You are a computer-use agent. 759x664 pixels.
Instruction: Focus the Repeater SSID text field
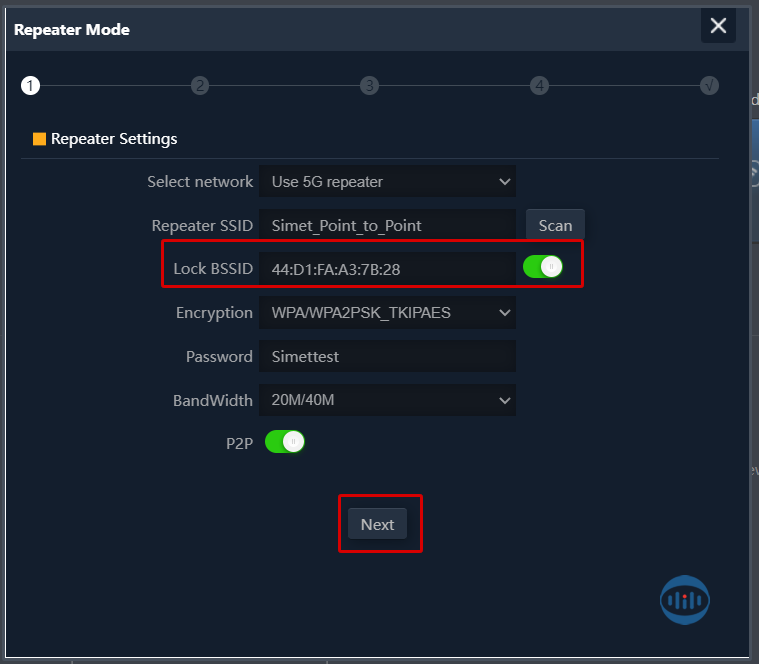(387, 226)
